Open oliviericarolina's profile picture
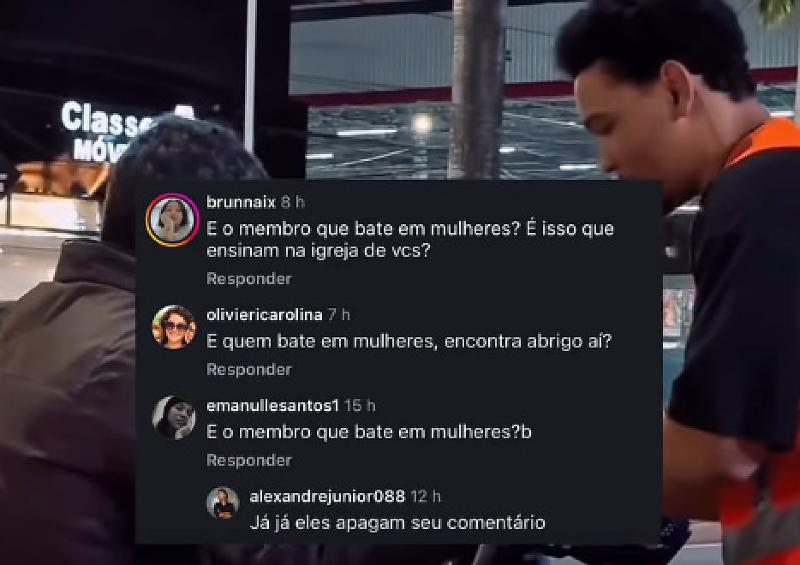 [x=174, y=327]
